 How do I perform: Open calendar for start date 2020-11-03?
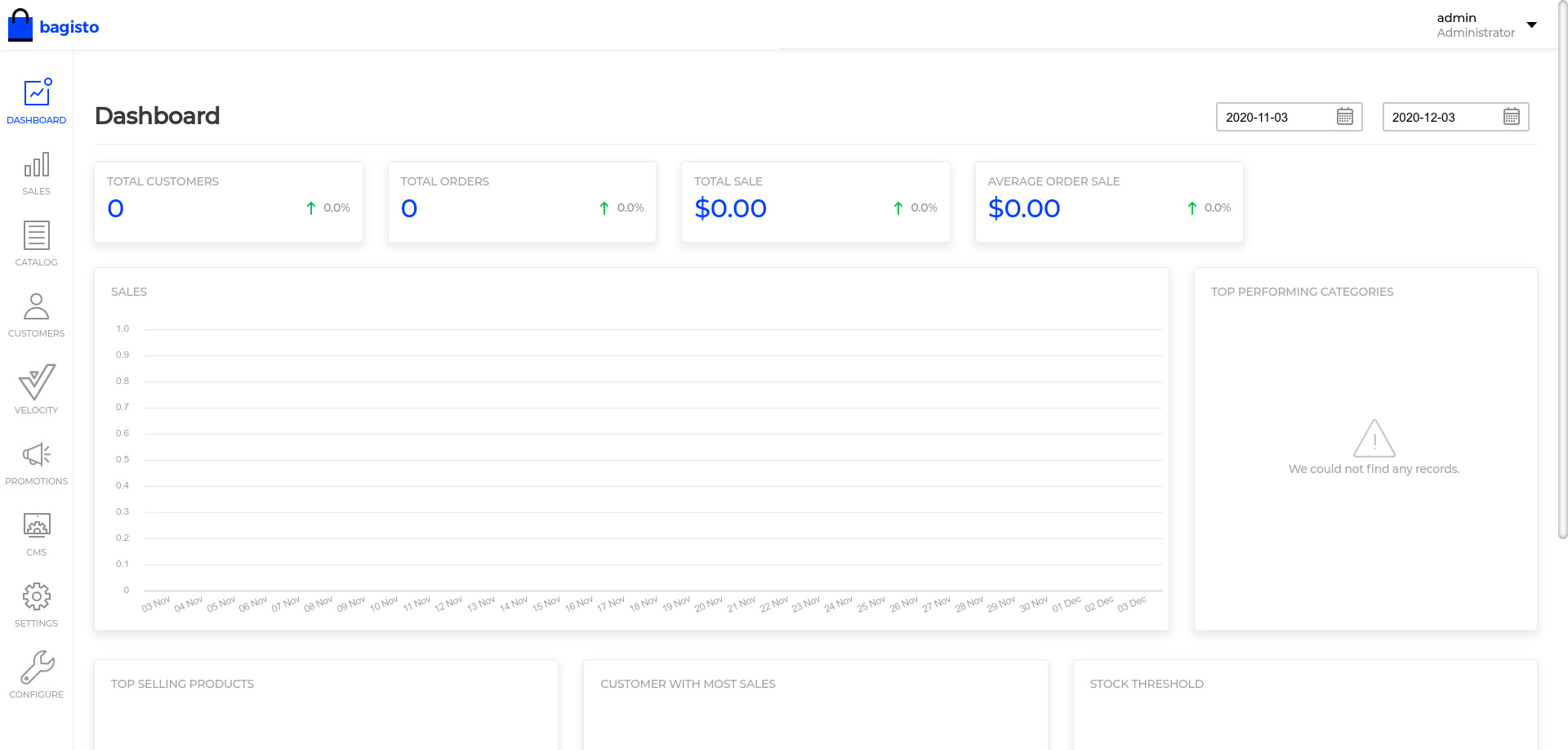[x=1344, y=117]
